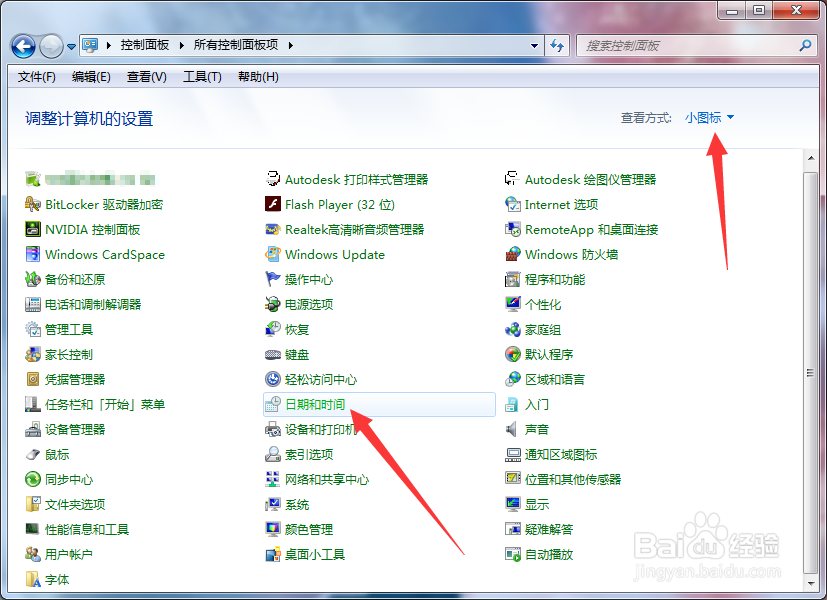Click the Windows Update icon
The height and width of the screenshot is (600, 827).
(x=273, y=255)
